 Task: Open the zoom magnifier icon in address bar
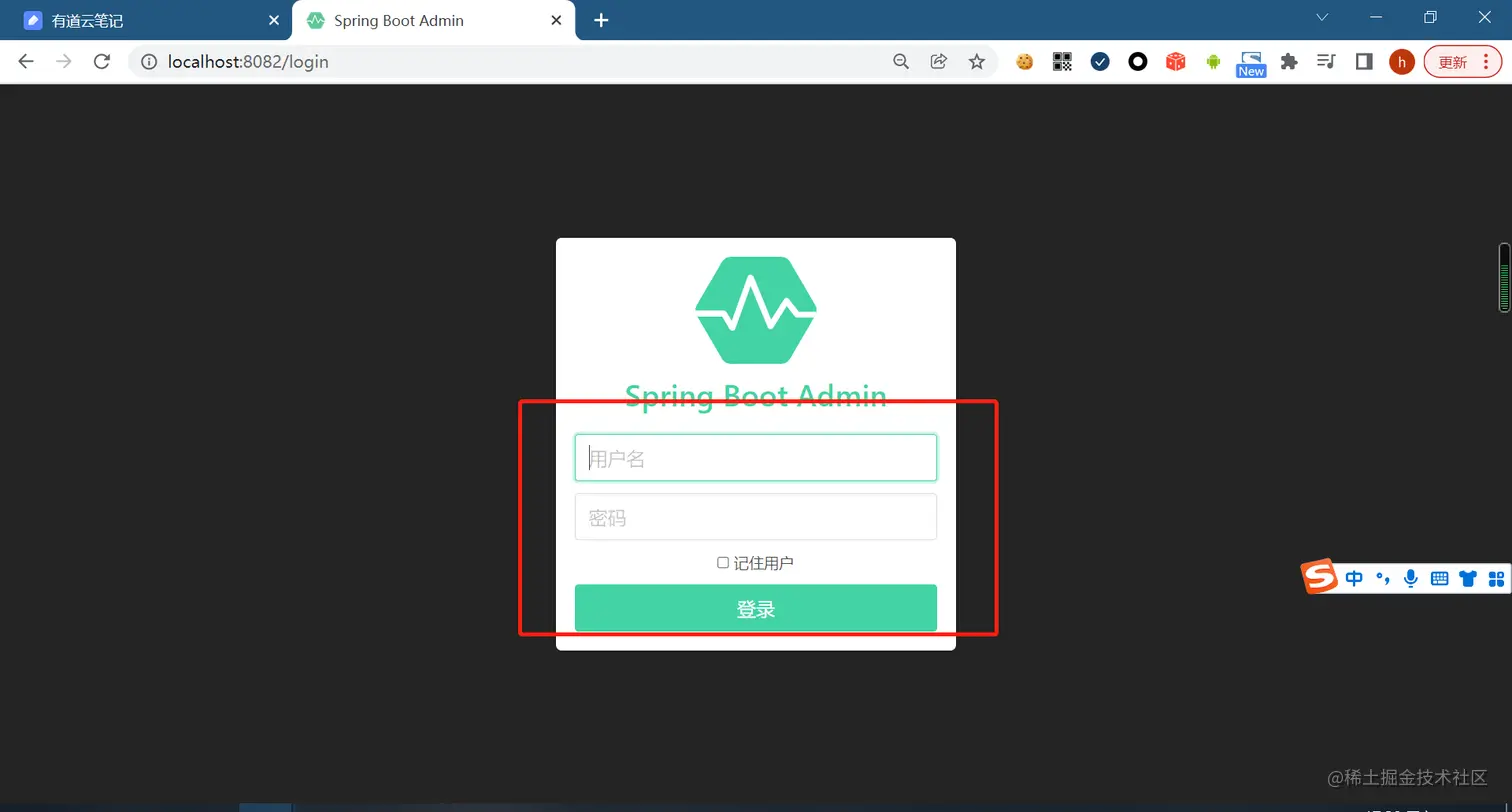pyautogui.click(x=901, y=62)
